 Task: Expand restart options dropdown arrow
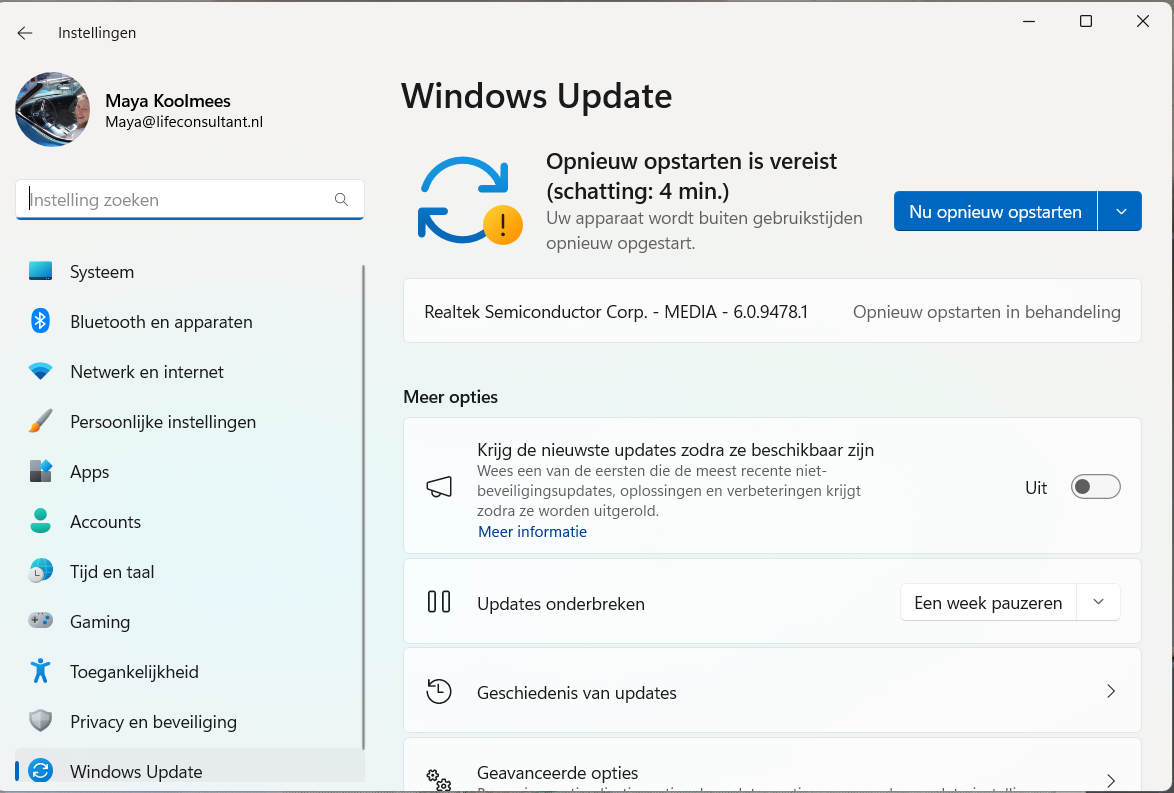(x=1121, y=211)
